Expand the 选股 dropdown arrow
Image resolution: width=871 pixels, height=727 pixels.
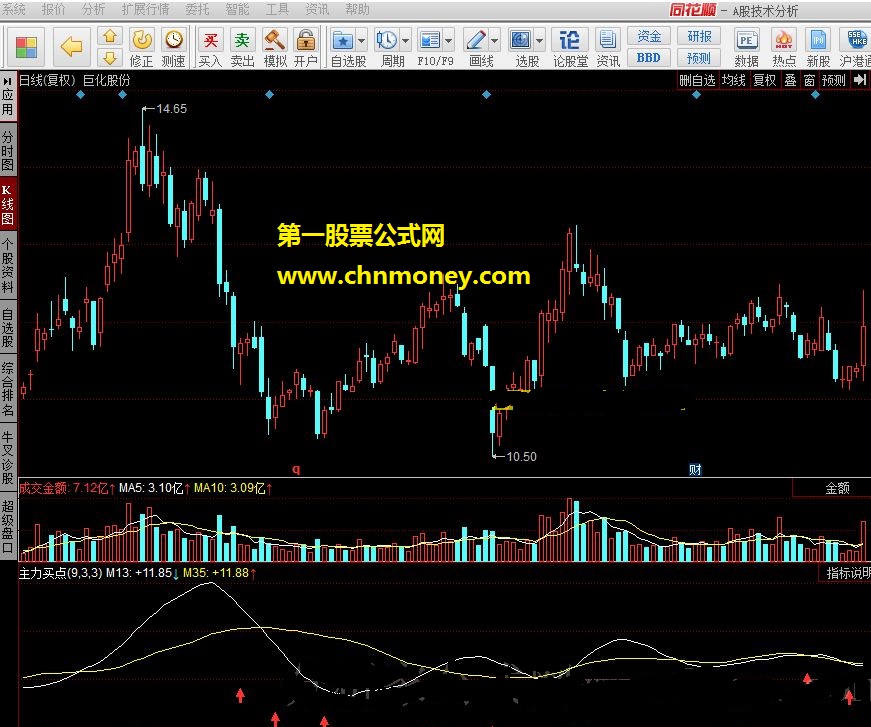click(539, 41)
